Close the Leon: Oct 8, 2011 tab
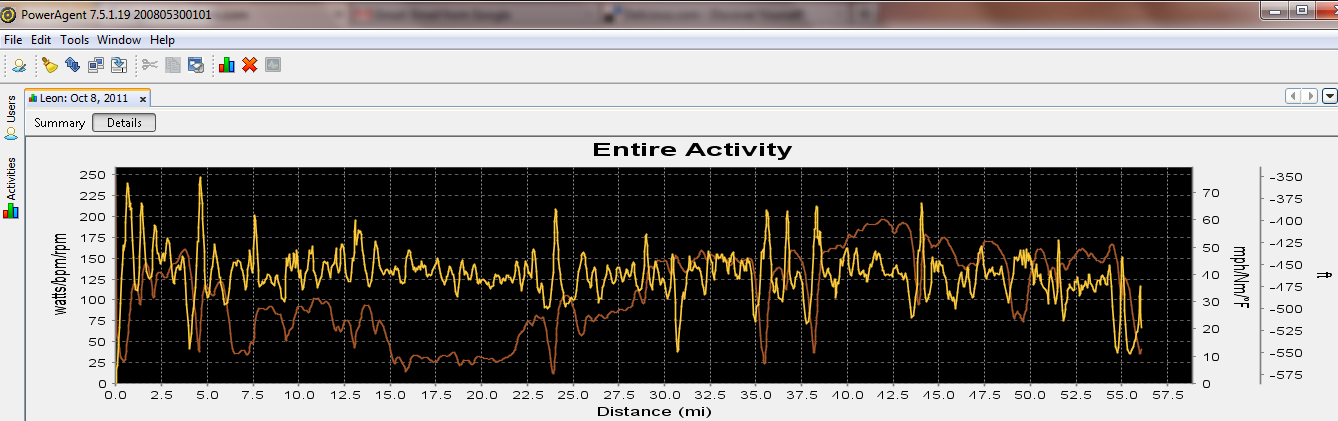 [x=143, y=99]
